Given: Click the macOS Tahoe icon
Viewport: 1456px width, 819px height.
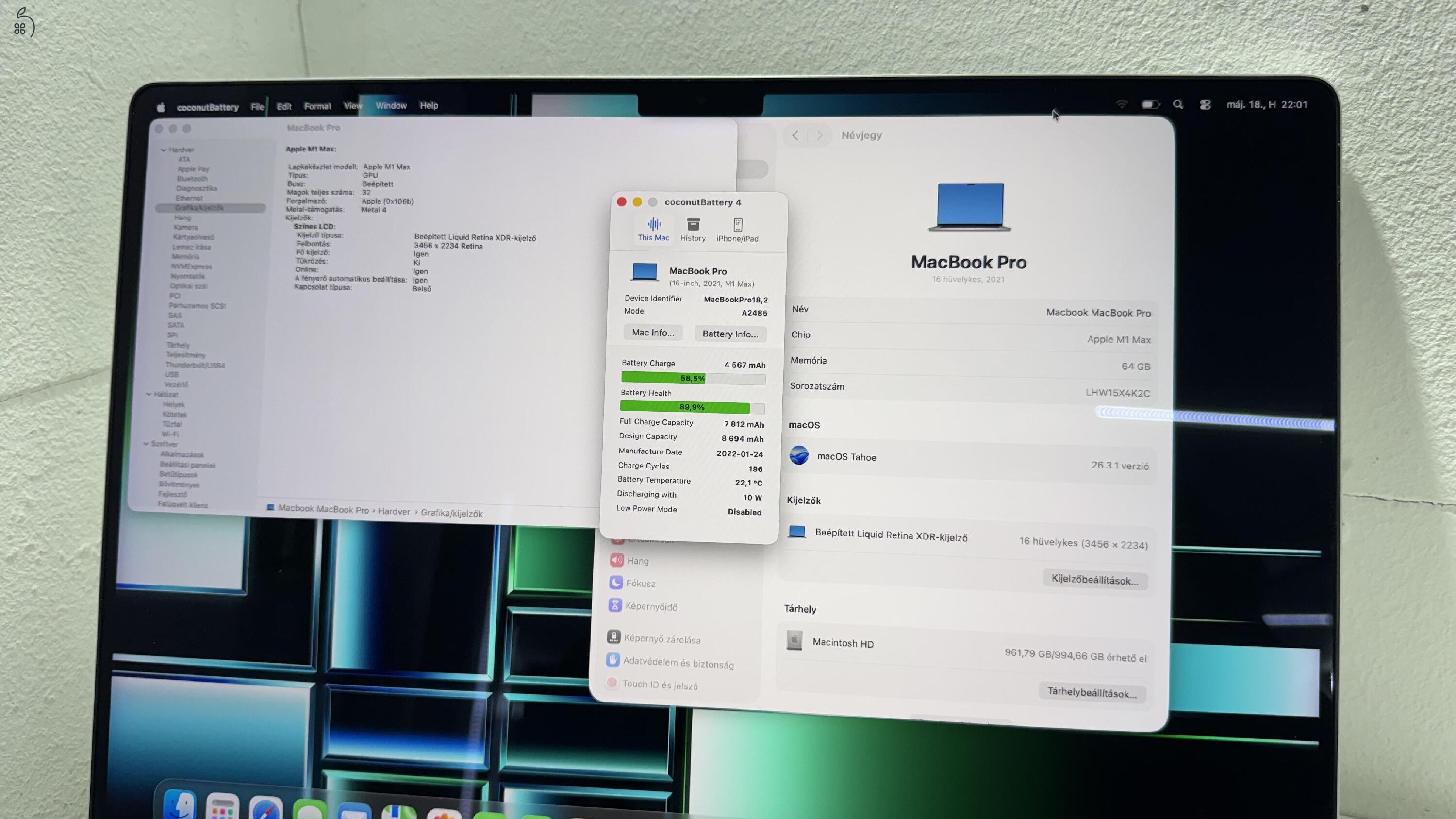Looking at the screenshot, I should [x=799, y=455].
